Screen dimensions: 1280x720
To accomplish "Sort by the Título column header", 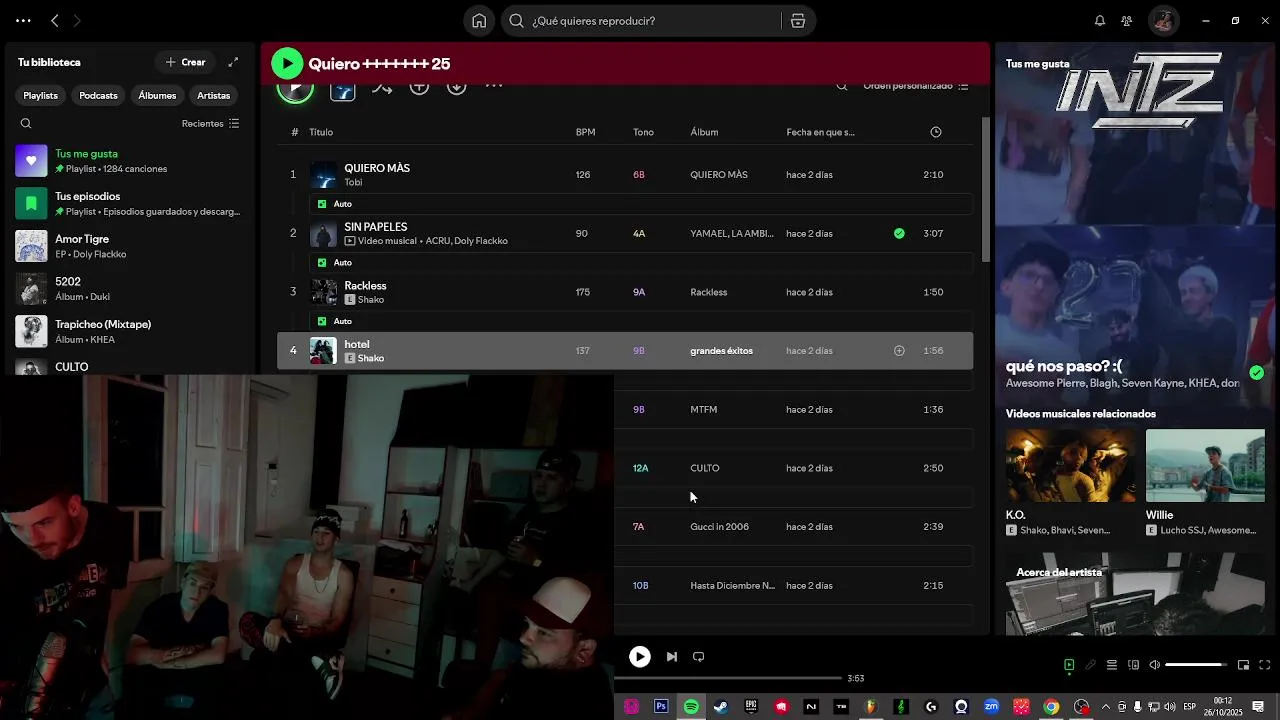I will coord(321,132).
